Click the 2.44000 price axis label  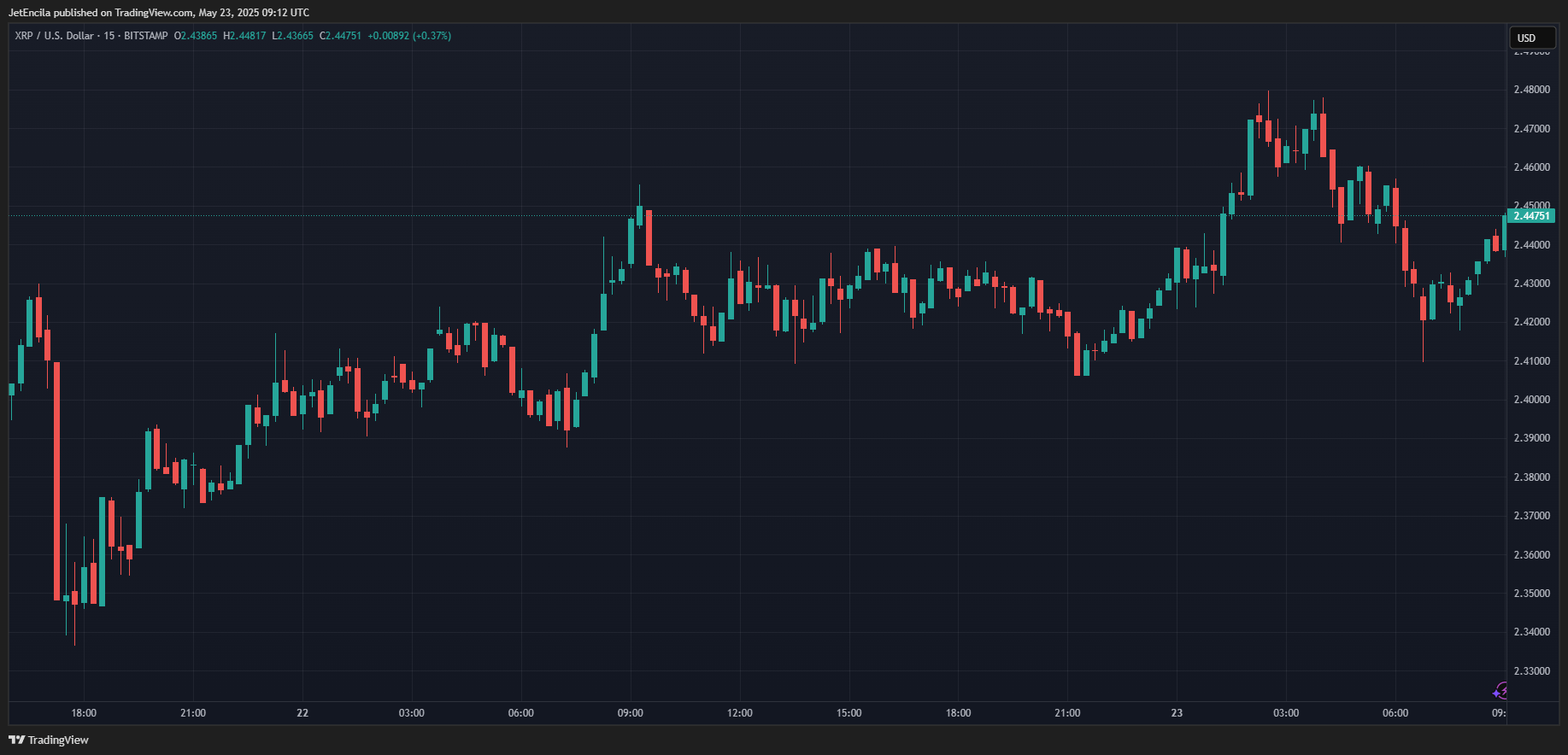[x=1531, y=245]
